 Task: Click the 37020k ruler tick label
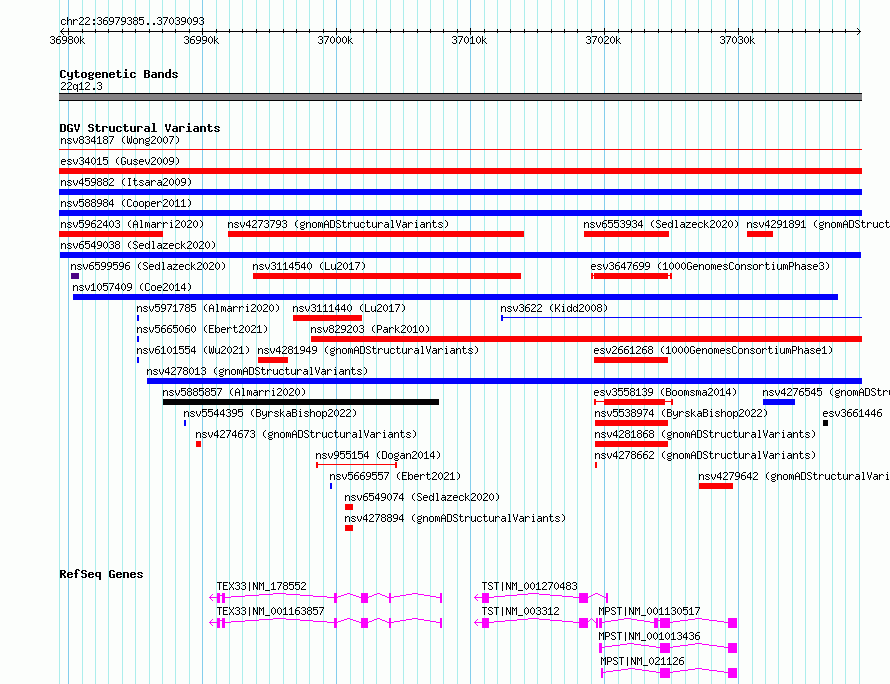[603, 40]
